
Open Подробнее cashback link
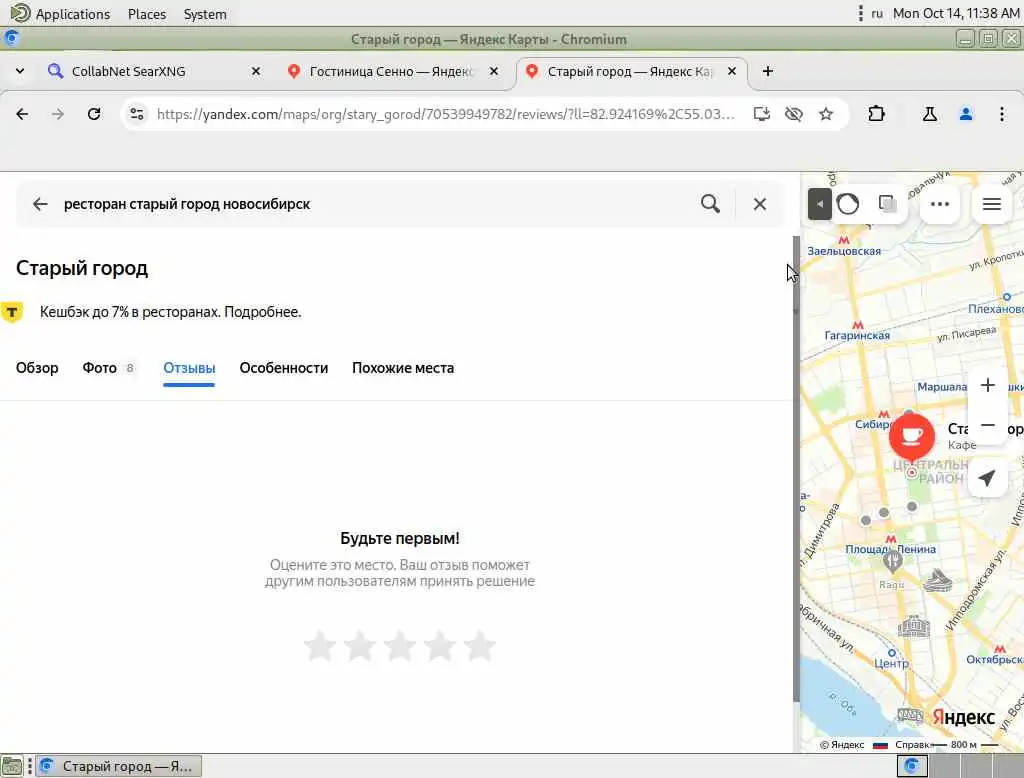[x=262, y=312]
